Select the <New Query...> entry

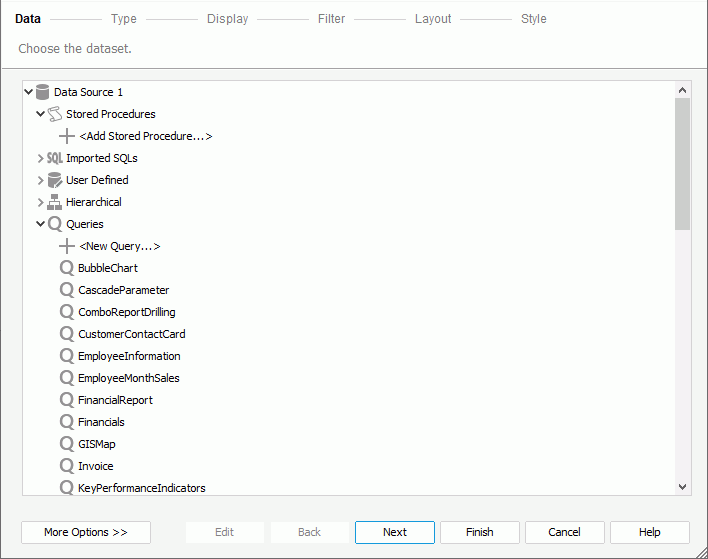coord(120,247)
